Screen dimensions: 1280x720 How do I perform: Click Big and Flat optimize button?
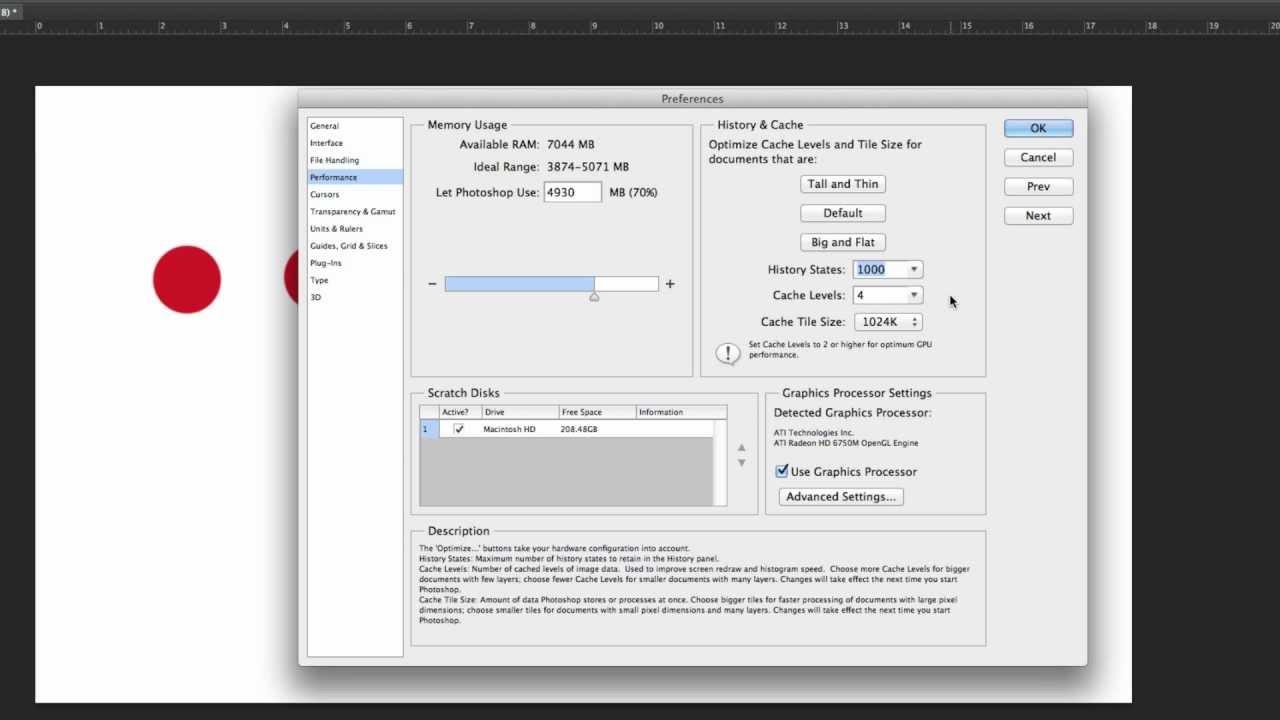843,242
